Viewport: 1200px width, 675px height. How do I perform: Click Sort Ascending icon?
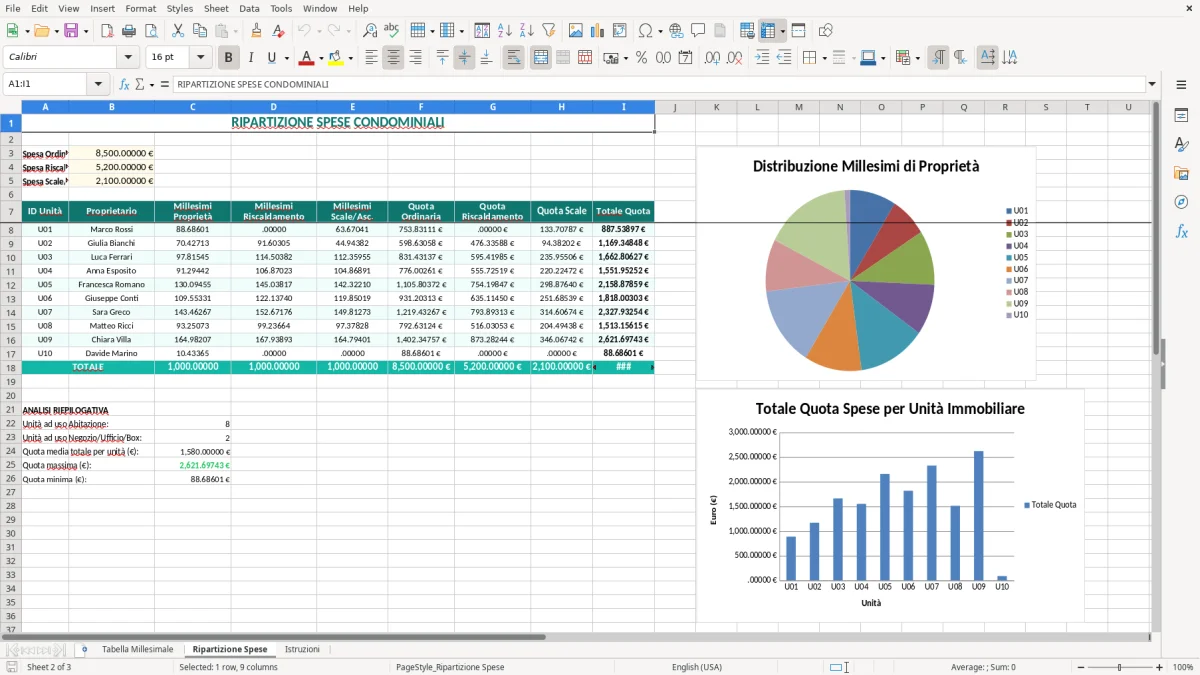(505, 31)
